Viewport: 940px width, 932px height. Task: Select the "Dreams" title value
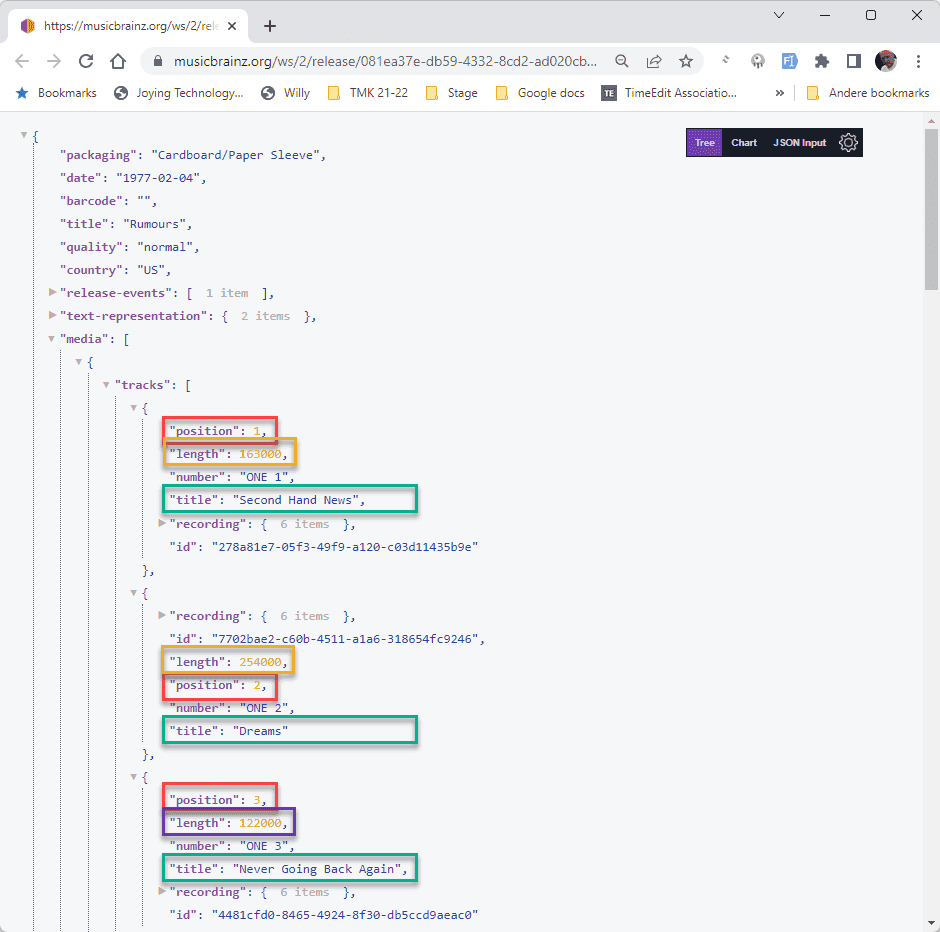tap(260, 731)
